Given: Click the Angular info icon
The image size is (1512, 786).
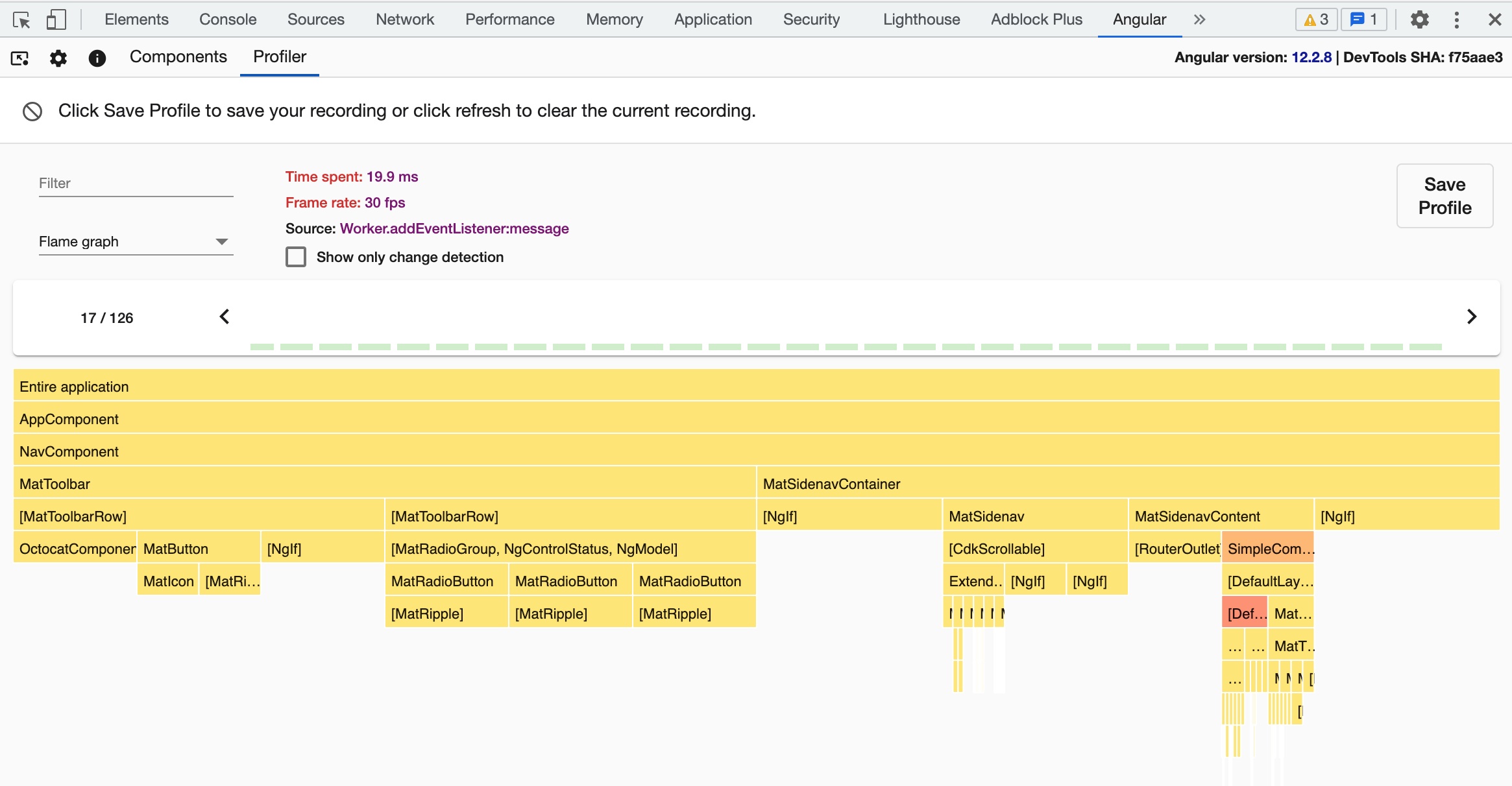Looking at the screenshot, I should click(x=97, y=58).
